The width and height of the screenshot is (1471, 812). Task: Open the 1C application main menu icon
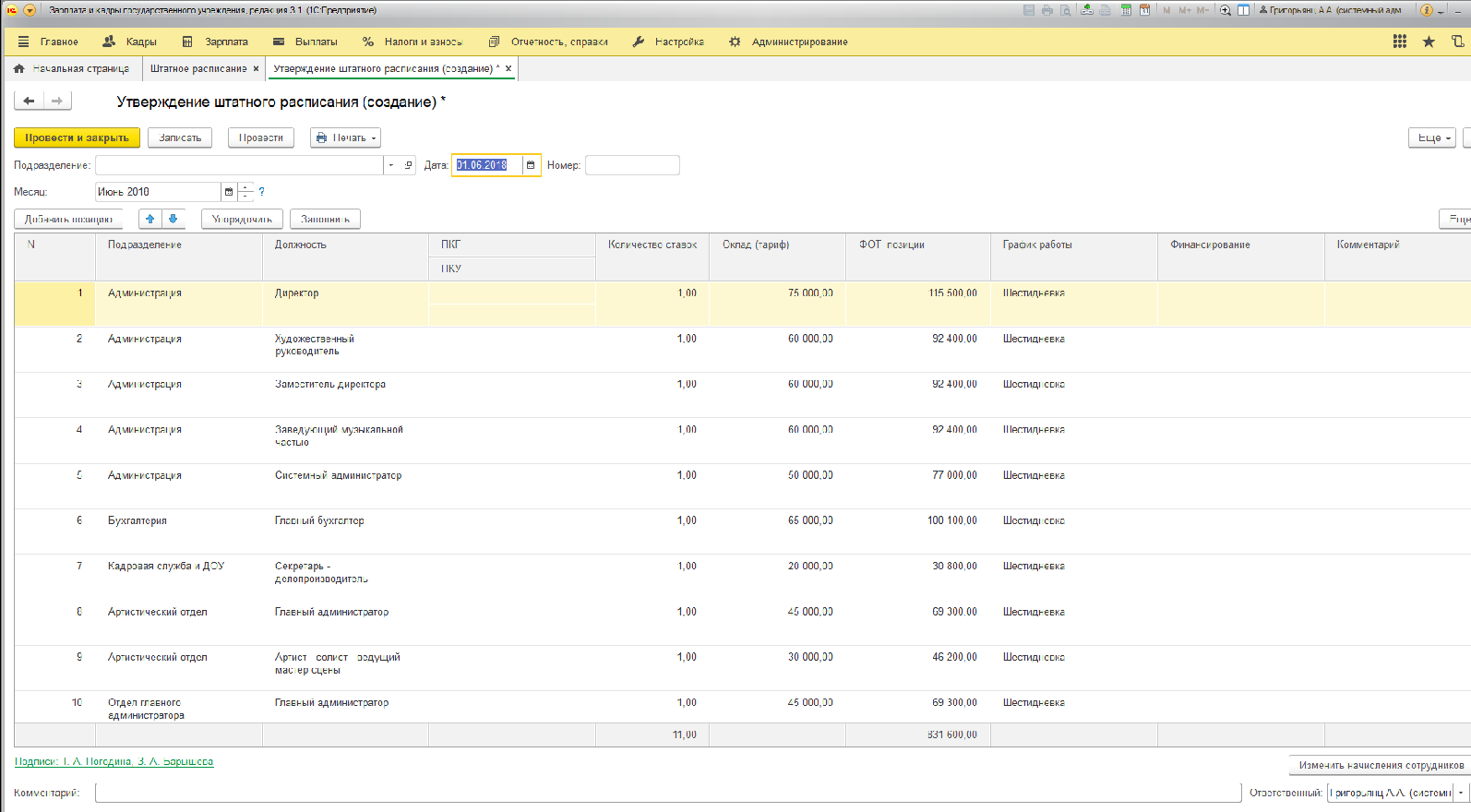[12, 10]
